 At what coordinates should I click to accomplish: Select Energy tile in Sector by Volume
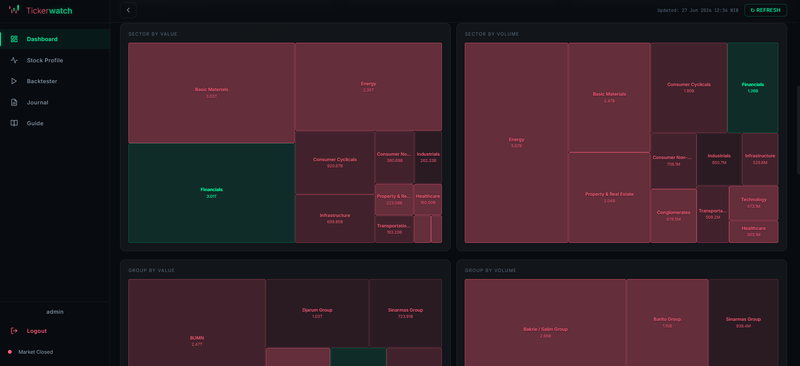point(516,142)
